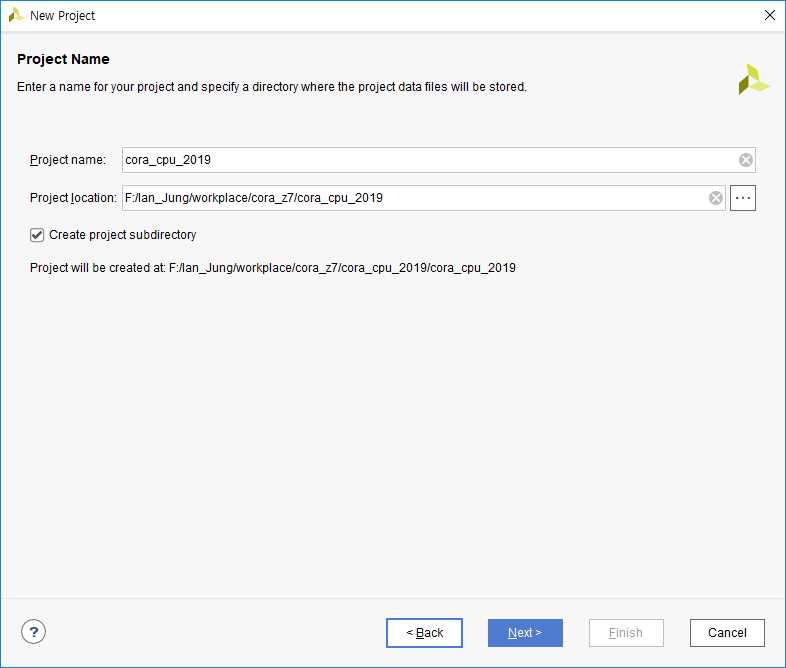Open help with the question mark icon
Viewport: 786px width, 668px height.
click(x=34, y=632)
